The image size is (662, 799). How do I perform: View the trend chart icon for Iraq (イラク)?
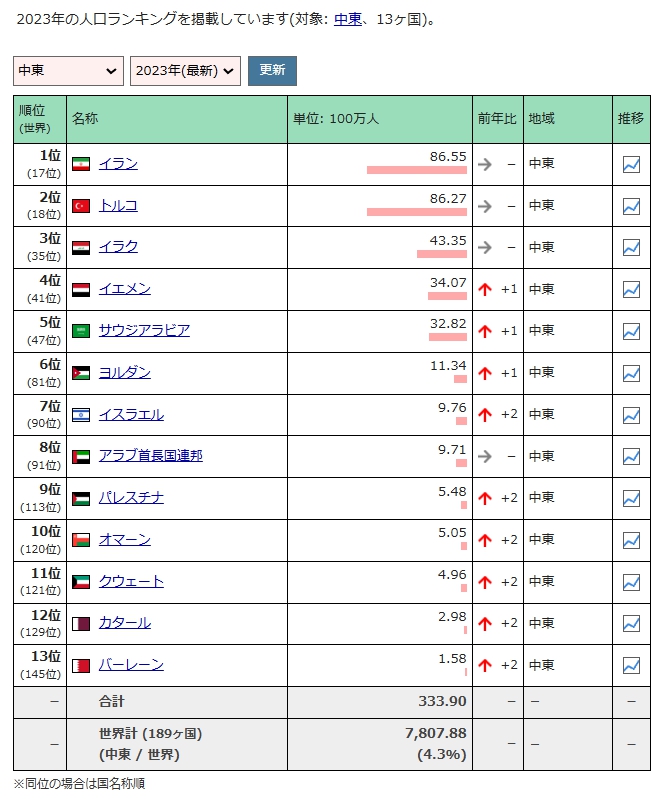(x=631, y=247)
